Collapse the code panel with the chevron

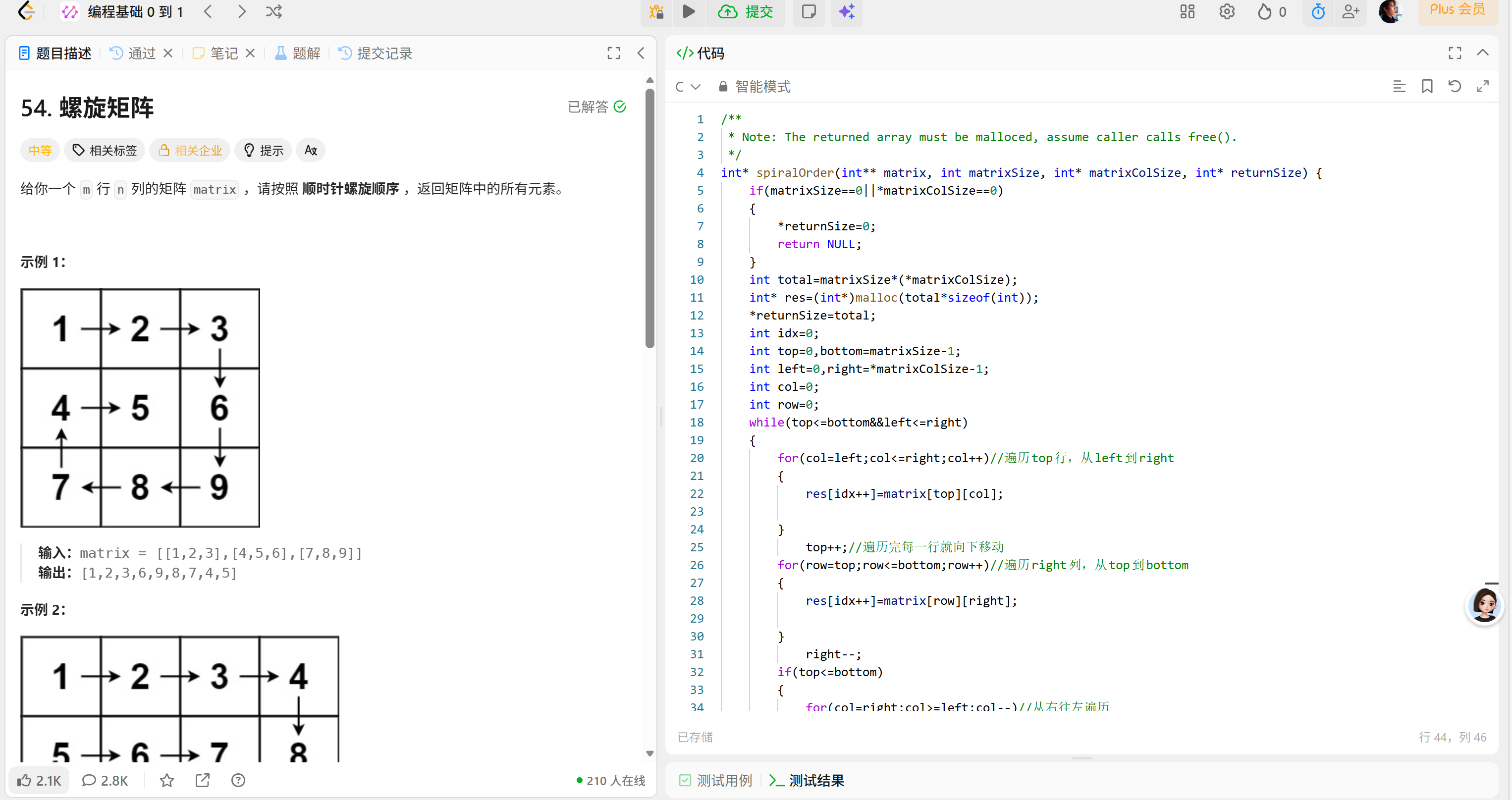1483,53
